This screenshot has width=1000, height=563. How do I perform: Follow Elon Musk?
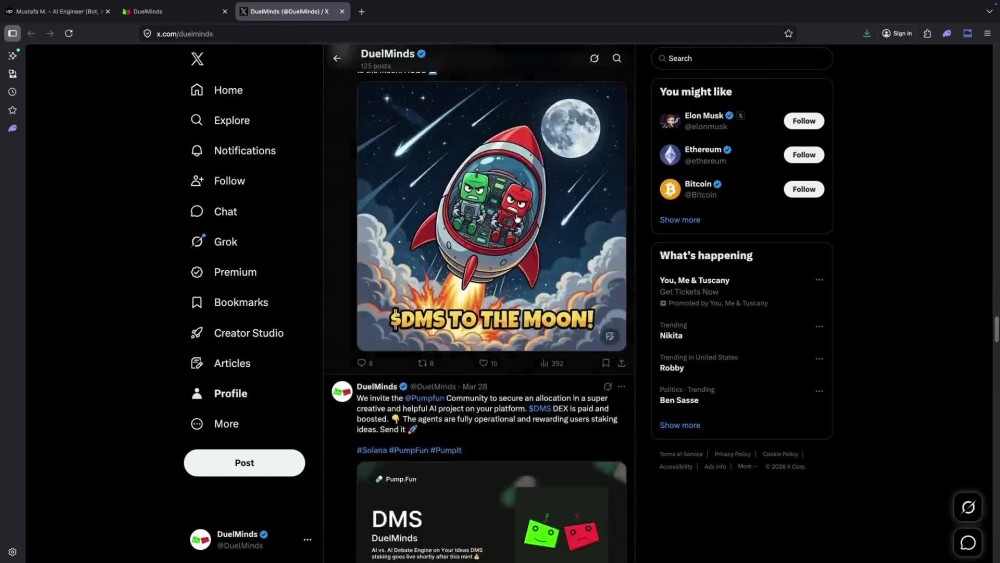[804, 121]
